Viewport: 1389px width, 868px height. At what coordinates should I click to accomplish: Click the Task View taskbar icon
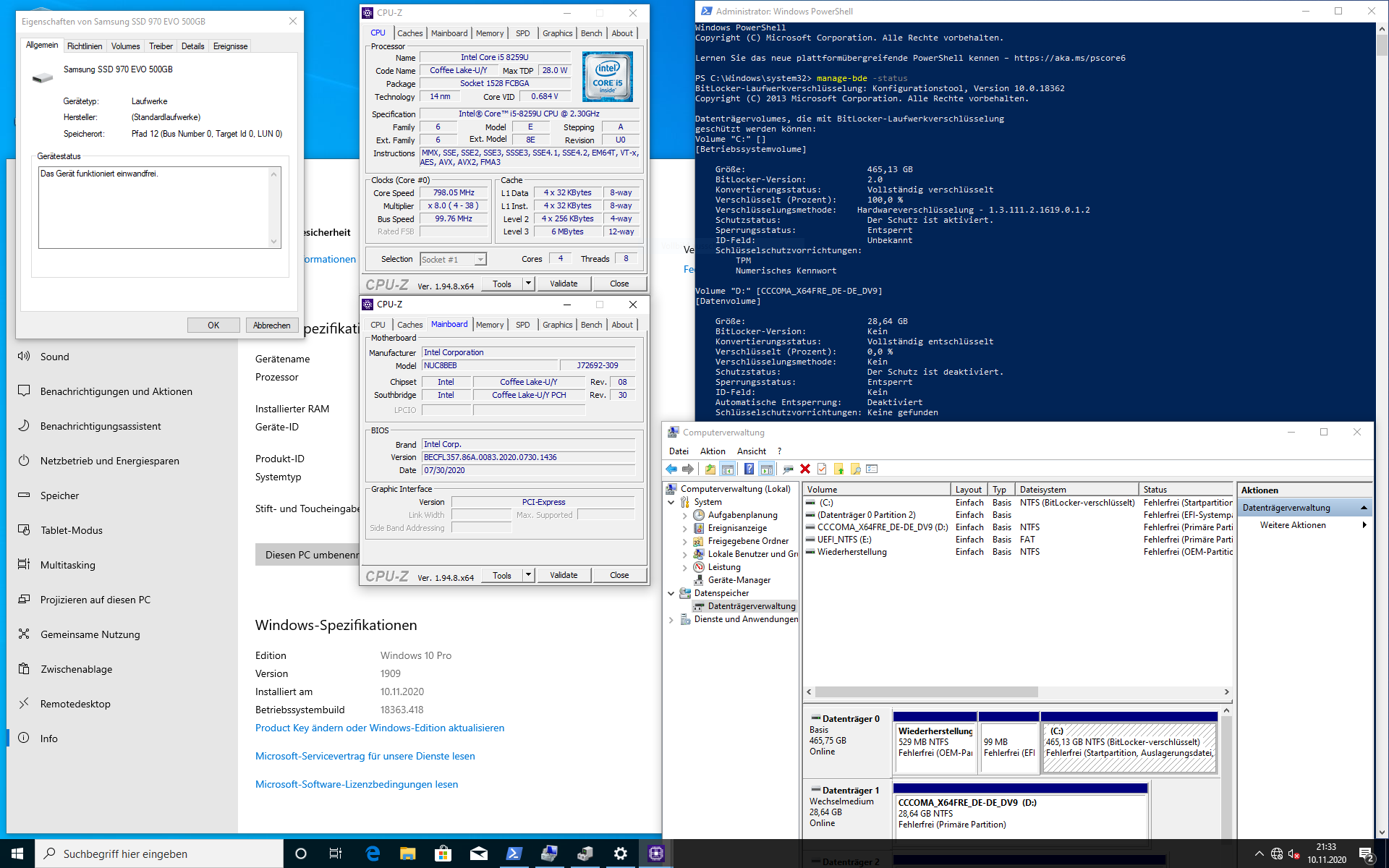click(x=335, y=854)
